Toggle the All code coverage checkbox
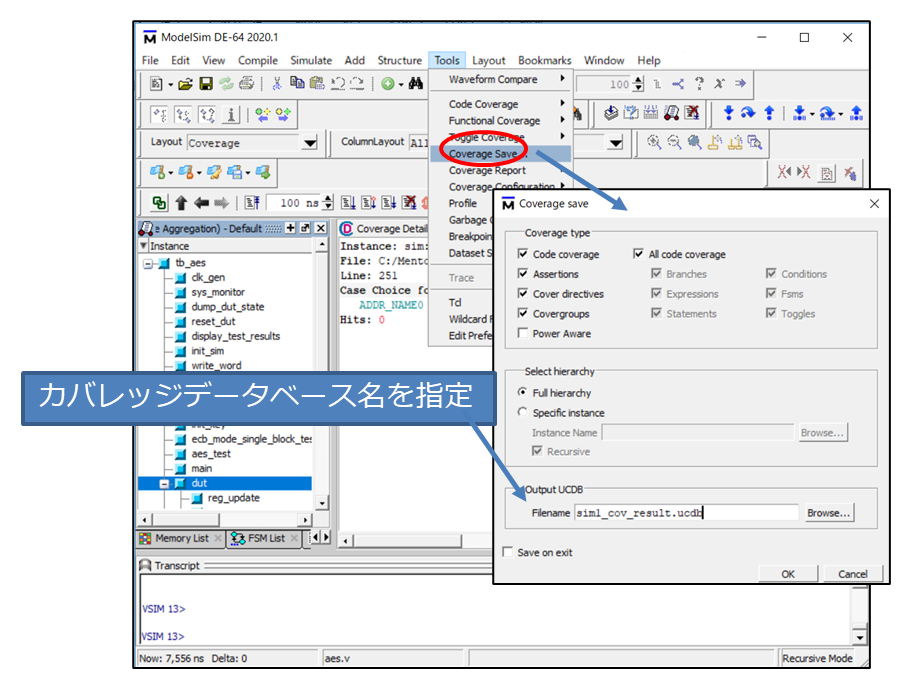This screenshot has width=911, height=689. pyautogui.click(x=639, y=254)
